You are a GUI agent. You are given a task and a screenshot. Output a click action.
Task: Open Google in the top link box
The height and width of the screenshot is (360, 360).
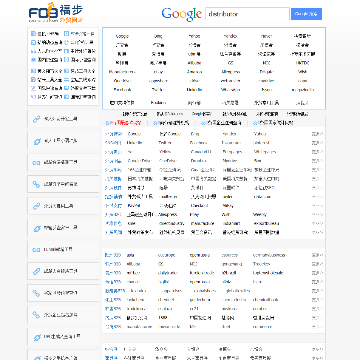coord(122,36)
